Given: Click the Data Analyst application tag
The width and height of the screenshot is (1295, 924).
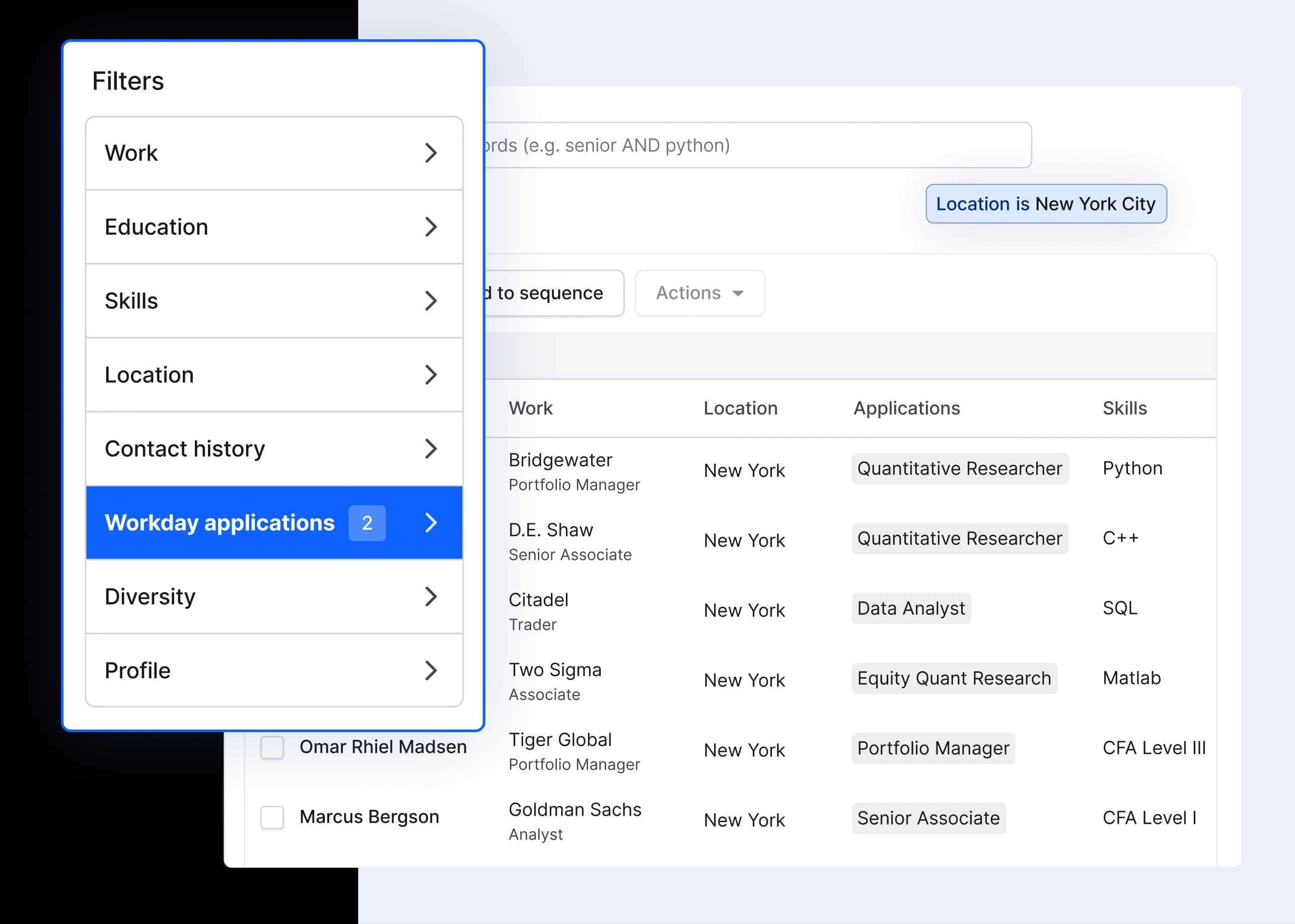Looking at the screenshot, I should point(910,608).
